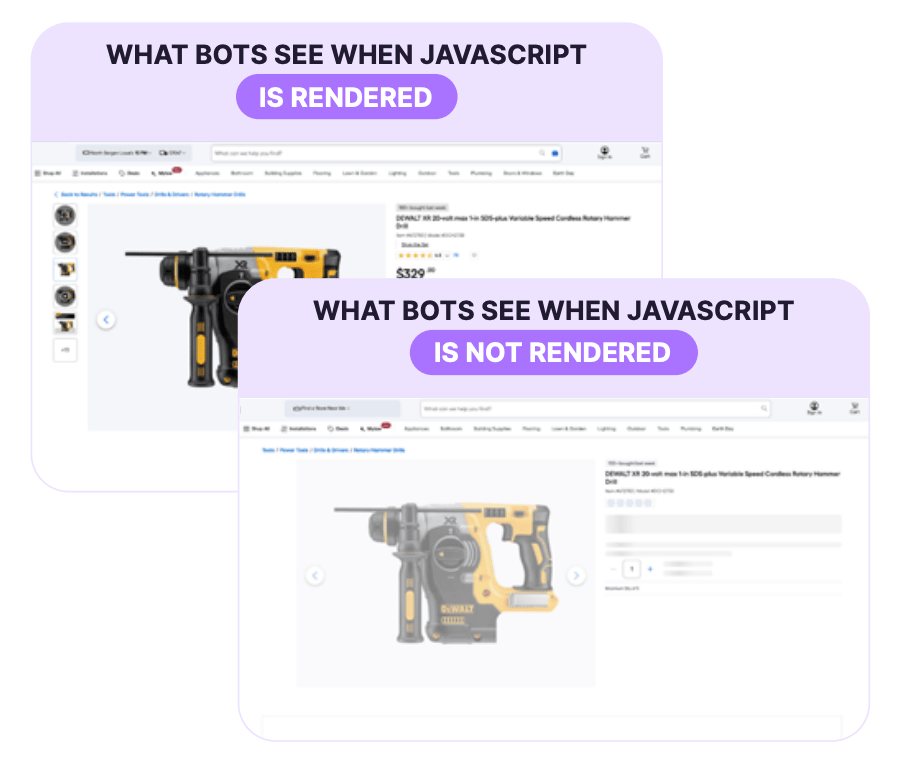This screenshot has height=779, width=905.
Task: Open Sign In icon in not-rendered page
Action: point(814,408)
